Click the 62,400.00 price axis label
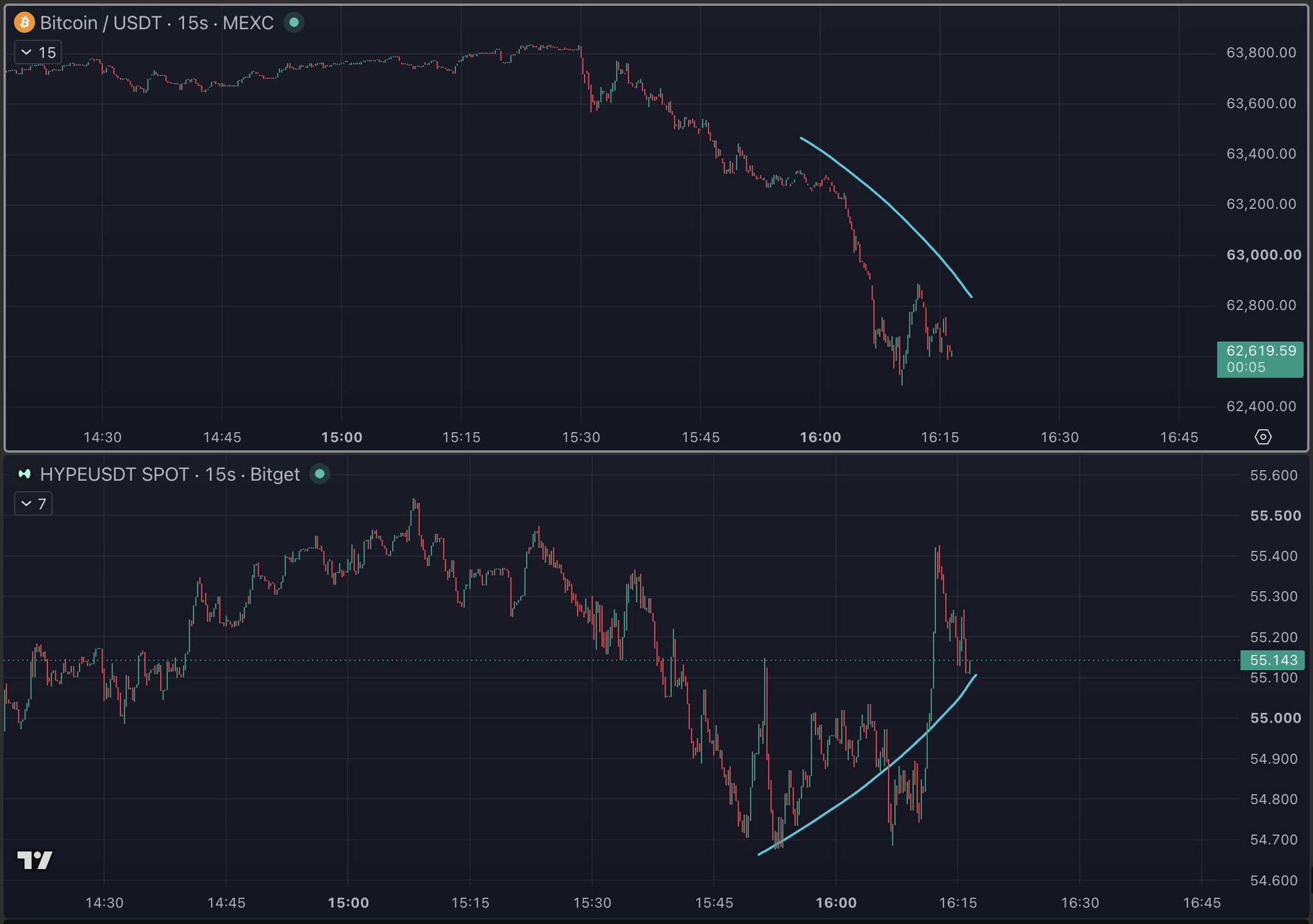This screenshot has height=924, width=1313. click(1261, 406)
